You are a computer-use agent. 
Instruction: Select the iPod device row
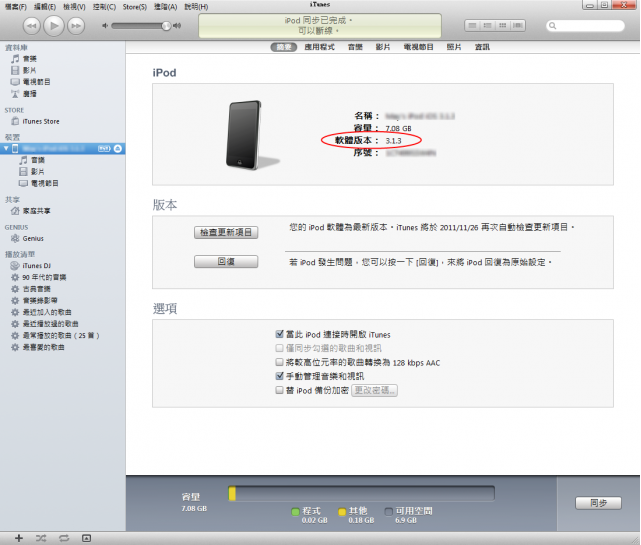[63, 148]
